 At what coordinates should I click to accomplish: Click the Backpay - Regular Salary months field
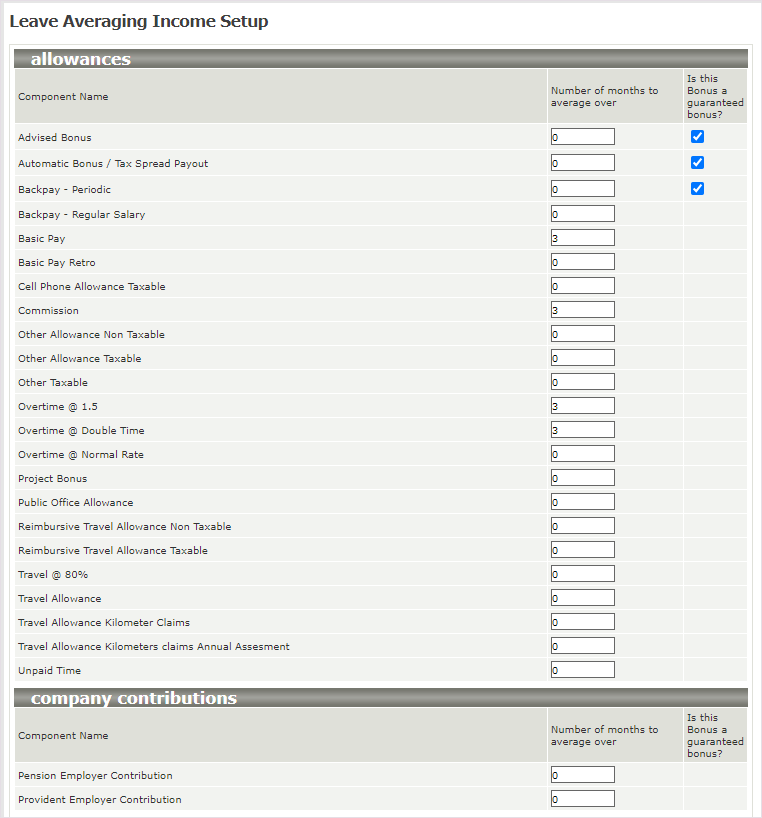[582, 214]
